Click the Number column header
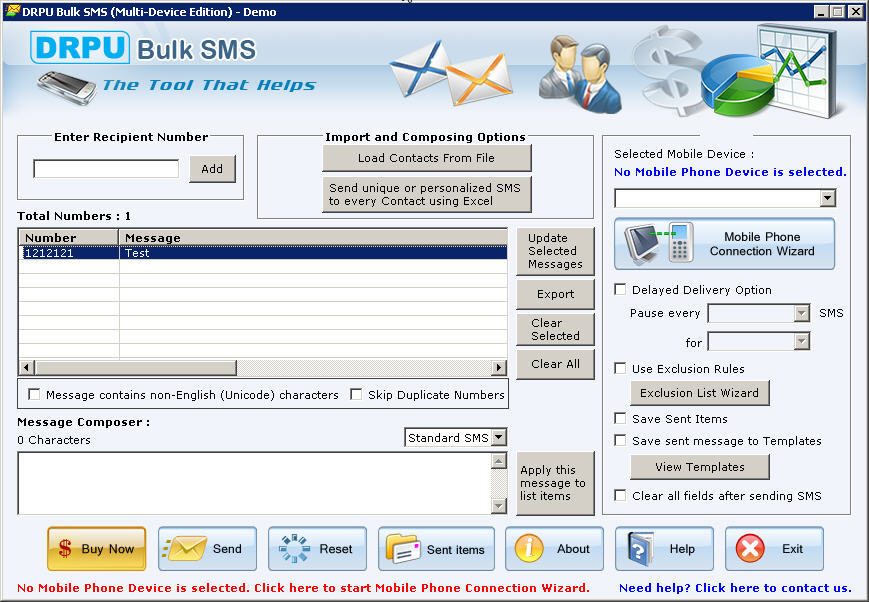The width and height of the screenshot is (869, 602). [69, 238]
